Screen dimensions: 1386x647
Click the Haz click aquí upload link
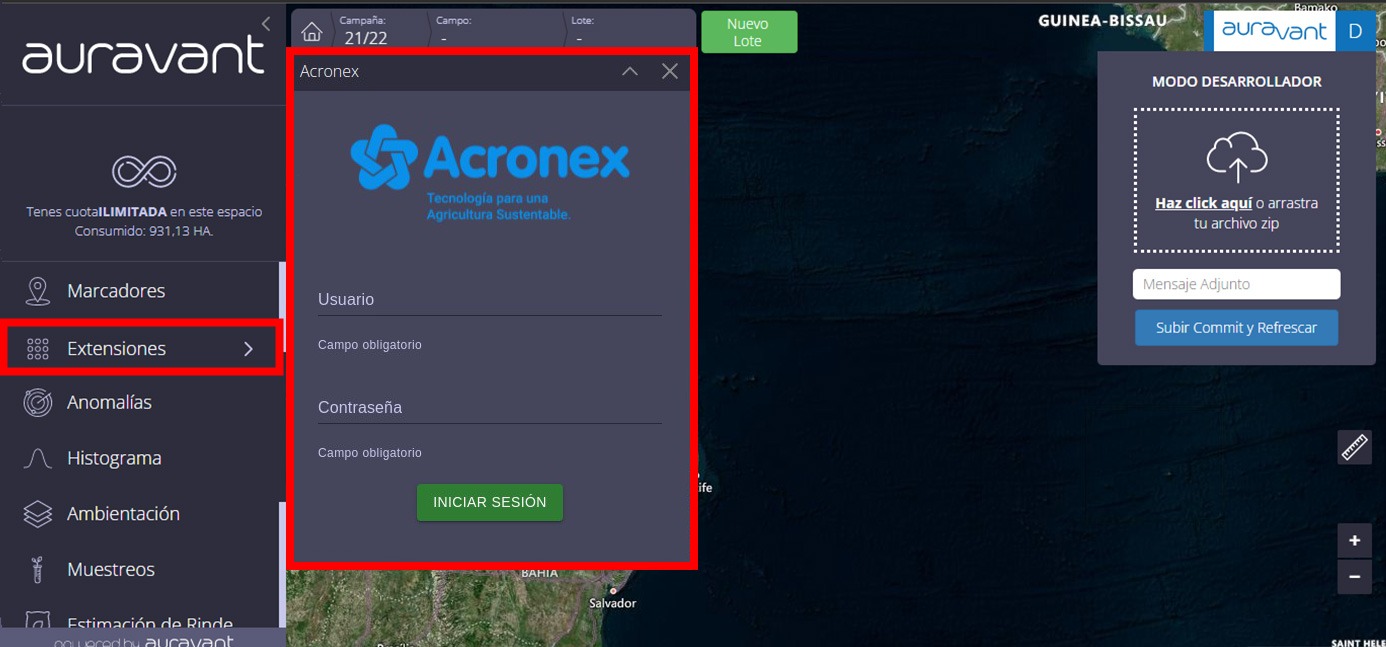[1203, 203]
